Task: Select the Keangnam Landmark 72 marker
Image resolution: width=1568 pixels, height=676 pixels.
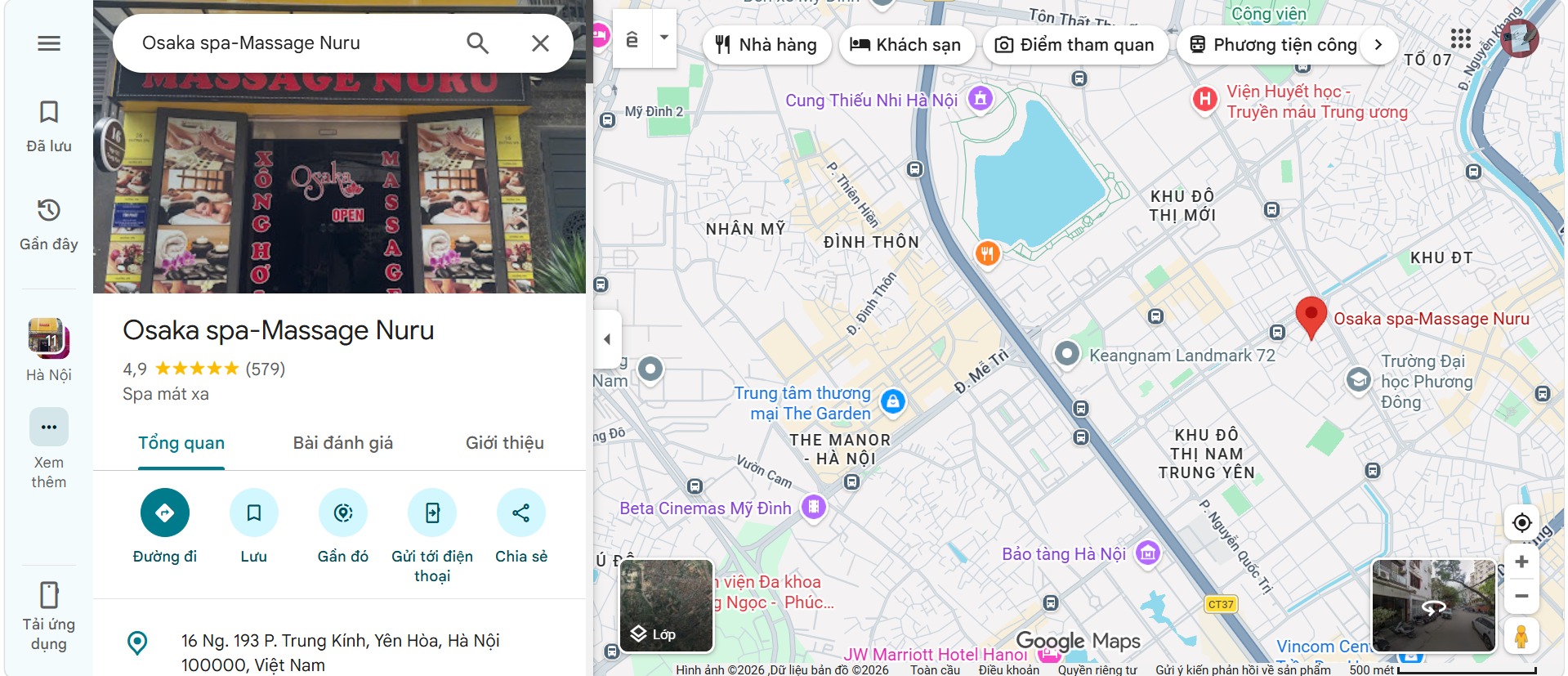Action: [1067, 354]
